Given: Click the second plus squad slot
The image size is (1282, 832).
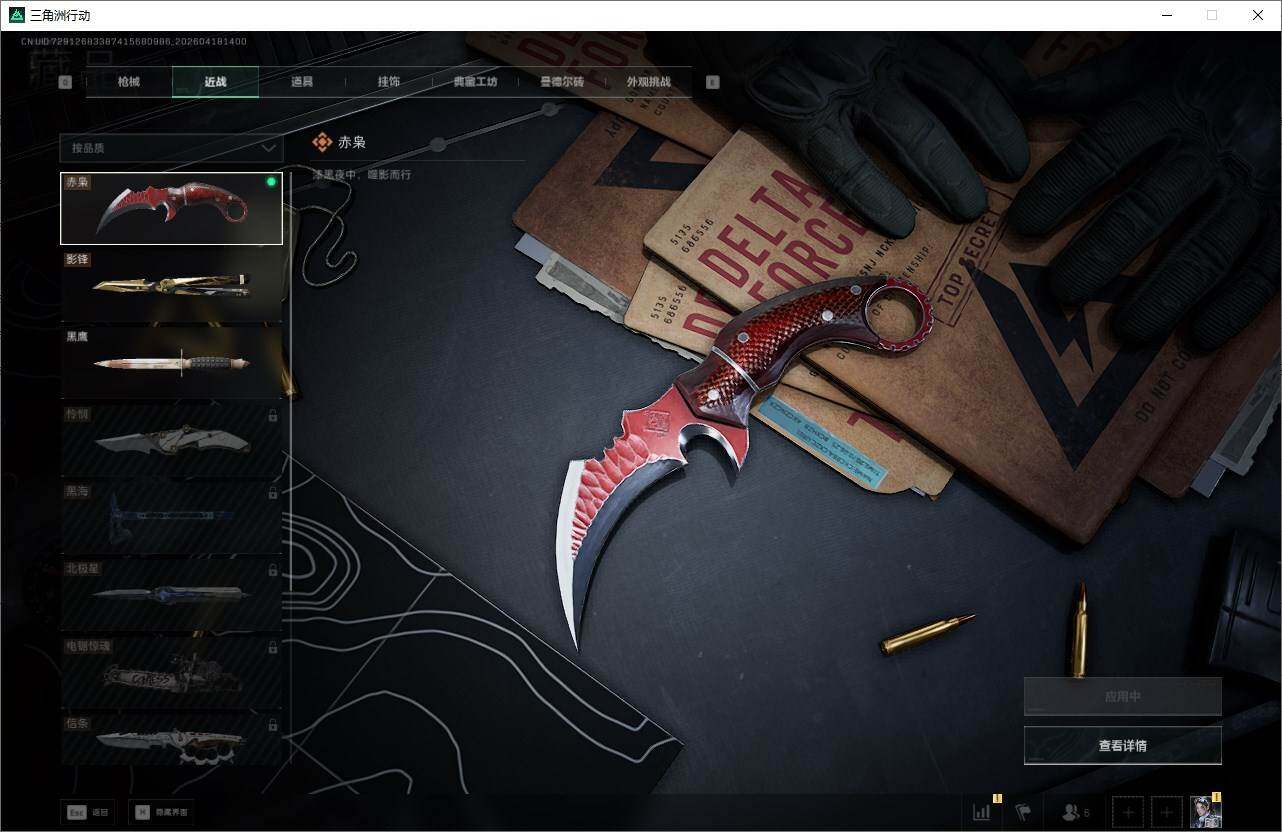Looking at the screenshot, I should 1166,812.
